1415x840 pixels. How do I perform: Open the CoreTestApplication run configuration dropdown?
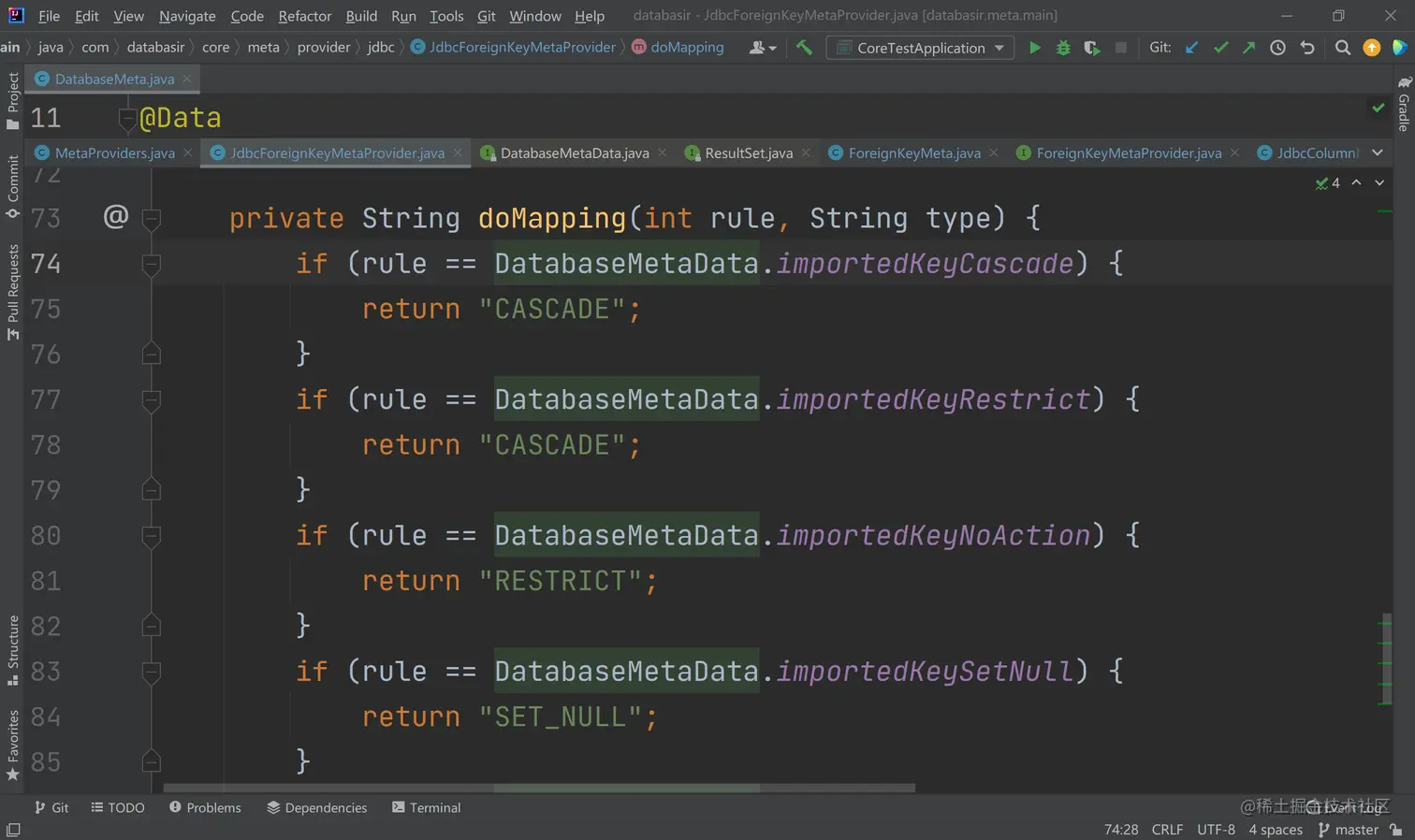tap(921, 48)
